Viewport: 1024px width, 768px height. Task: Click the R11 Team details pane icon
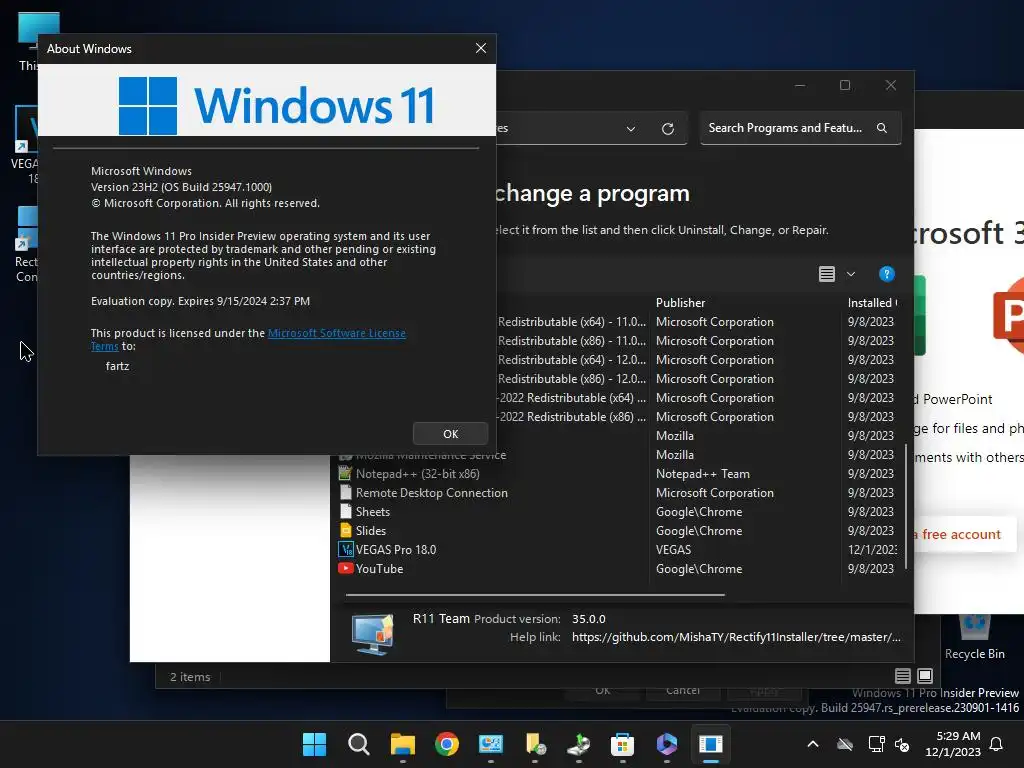coord(372,633)
